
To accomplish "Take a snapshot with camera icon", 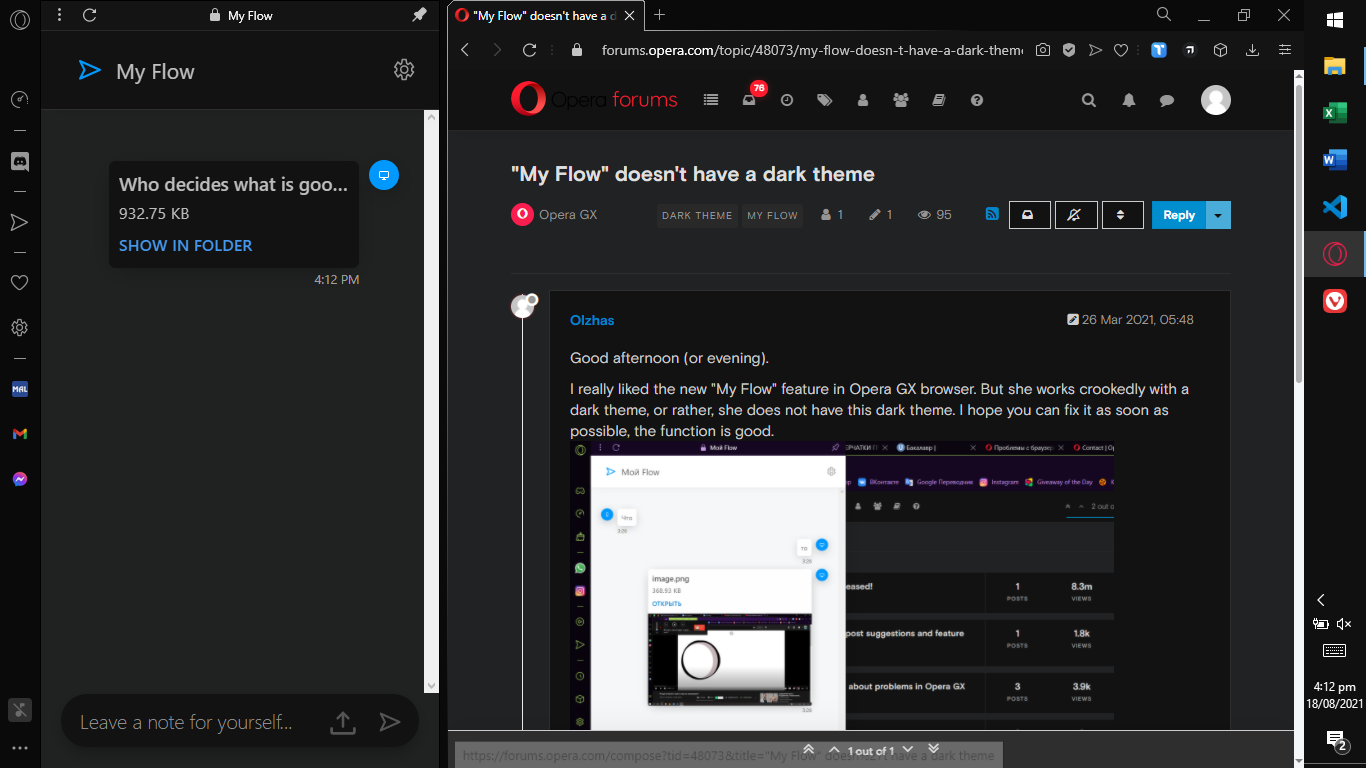I will tap(1043, 50).
